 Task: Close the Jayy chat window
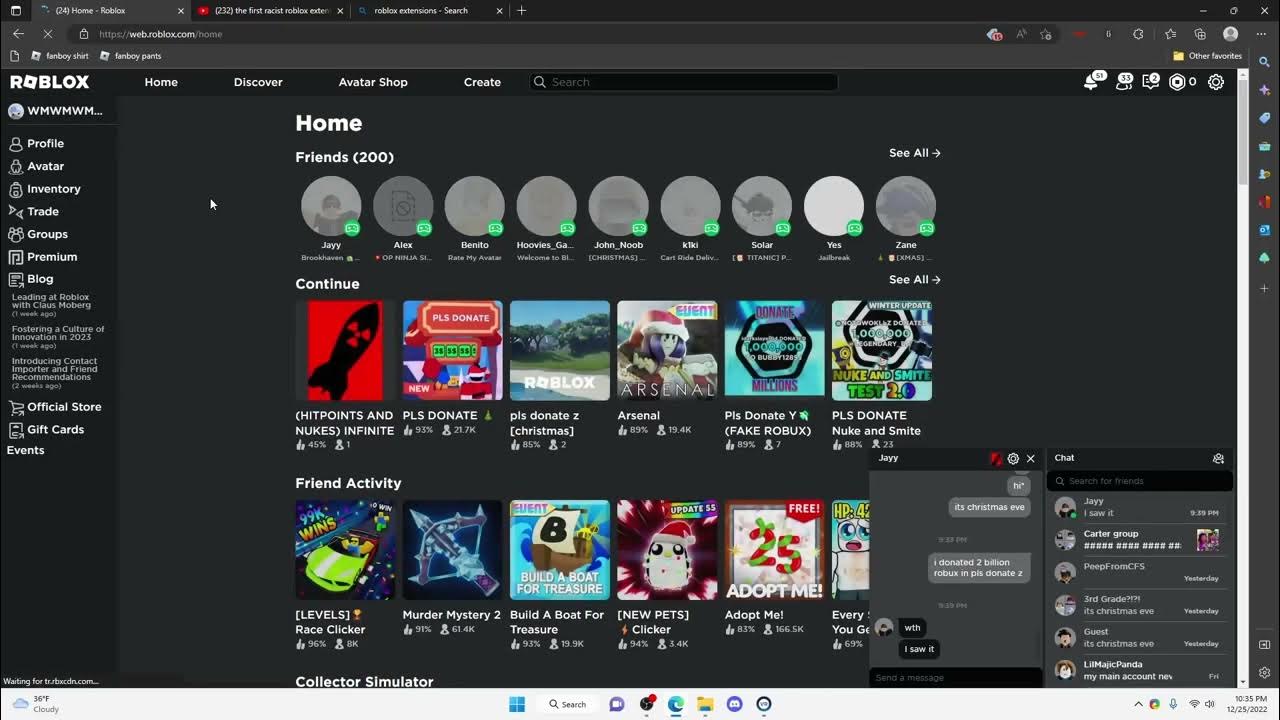(x=1030, y=458)
